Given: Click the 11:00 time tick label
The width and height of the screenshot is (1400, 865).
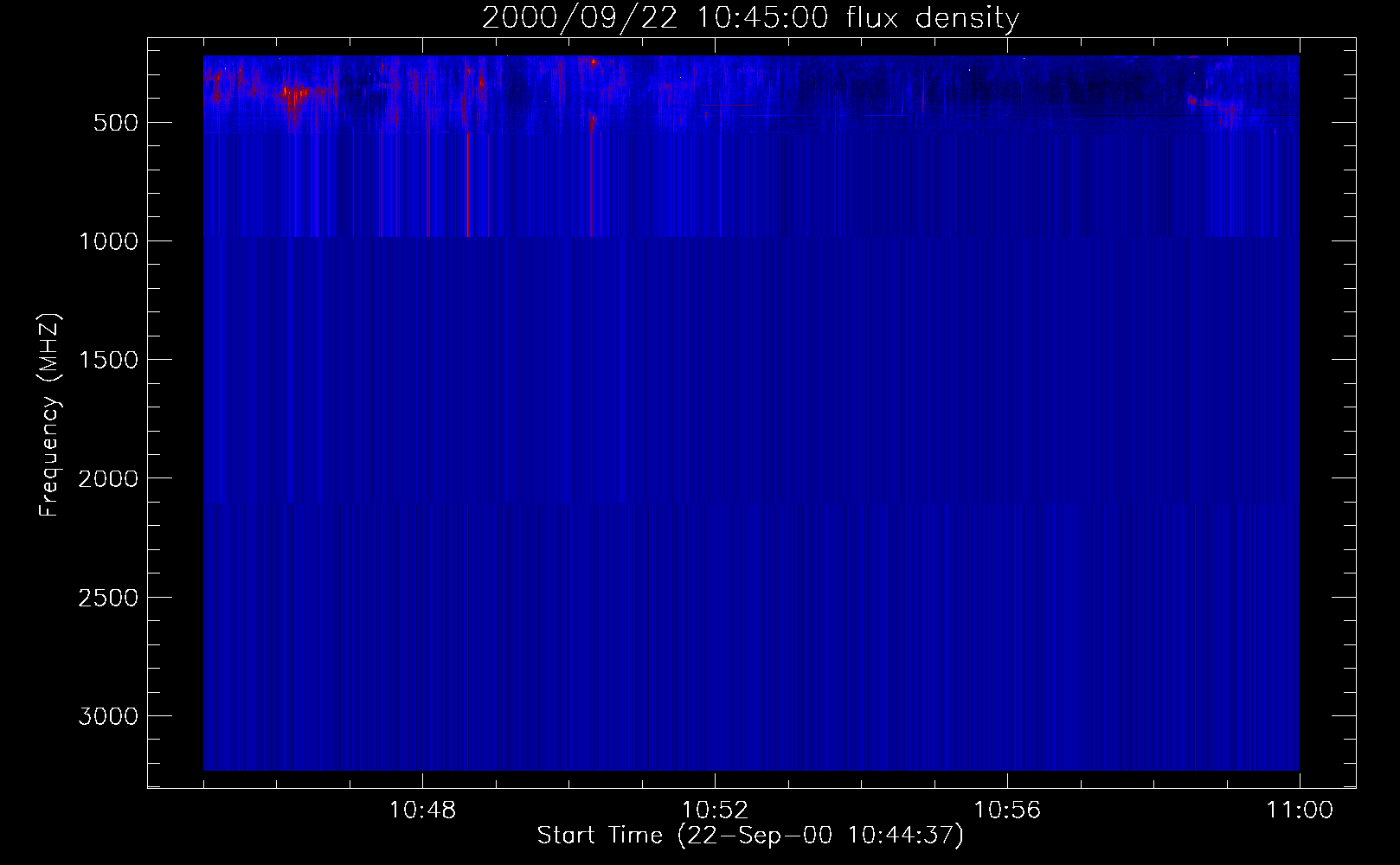Looking at the screenshot, I should tap(1300, 811).
